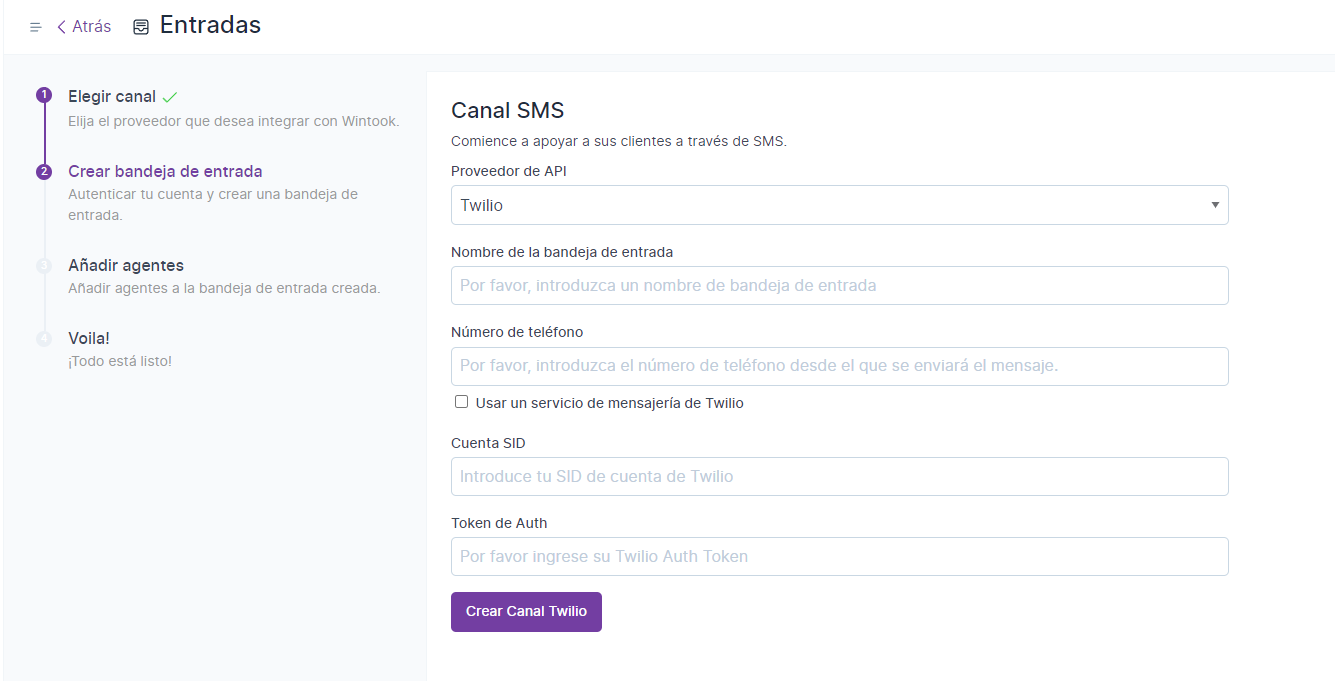Select the Añadir agentes step title

pyautogui.click(x=126, y=265)
